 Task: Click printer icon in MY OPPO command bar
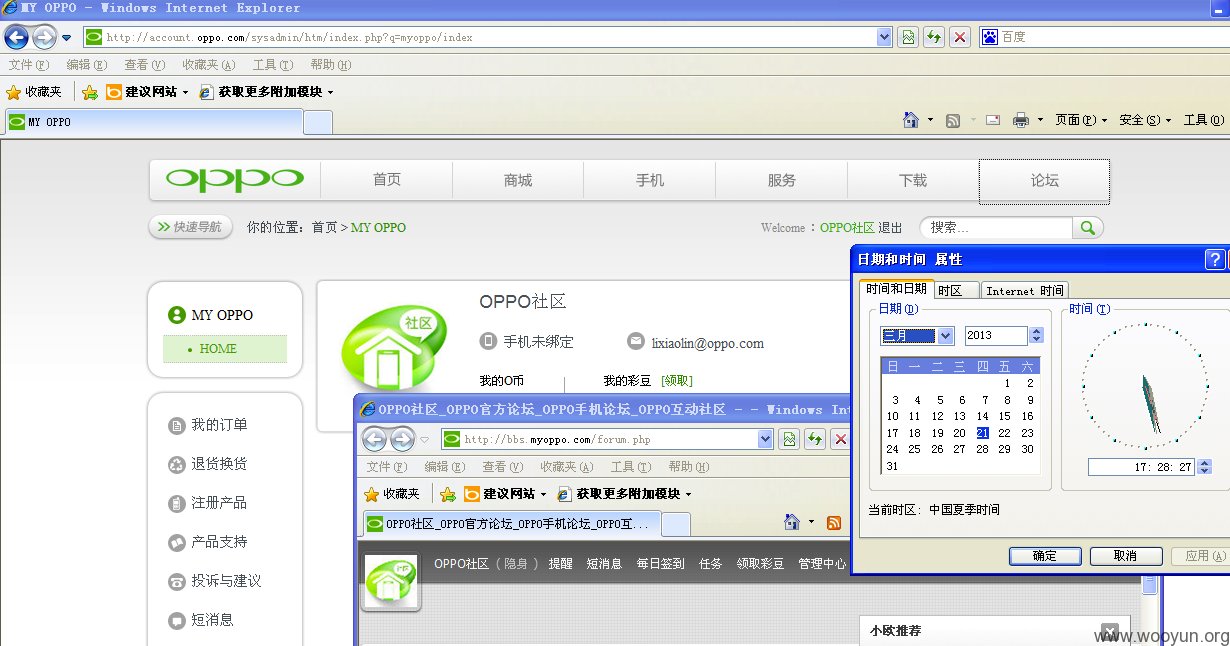tap(1021, 120)
